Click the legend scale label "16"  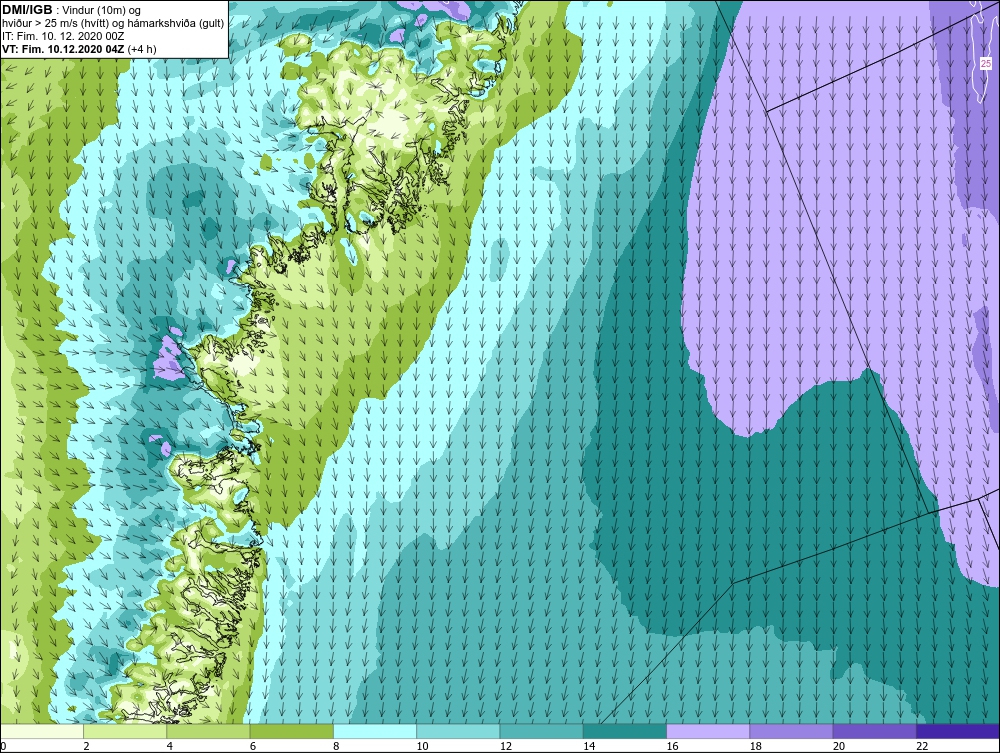(672, 747)
